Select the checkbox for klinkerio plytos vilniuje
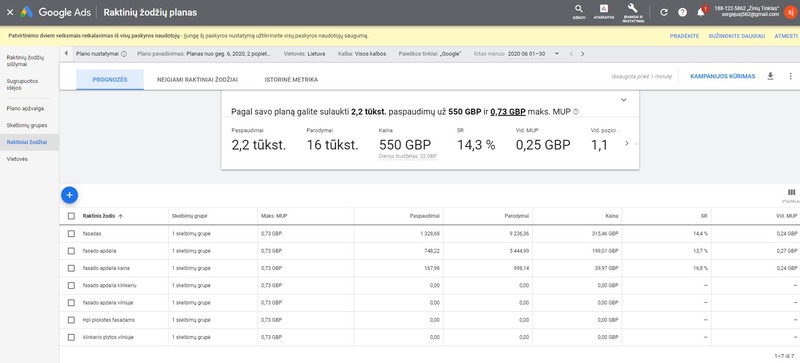 (x=71, y=337)
